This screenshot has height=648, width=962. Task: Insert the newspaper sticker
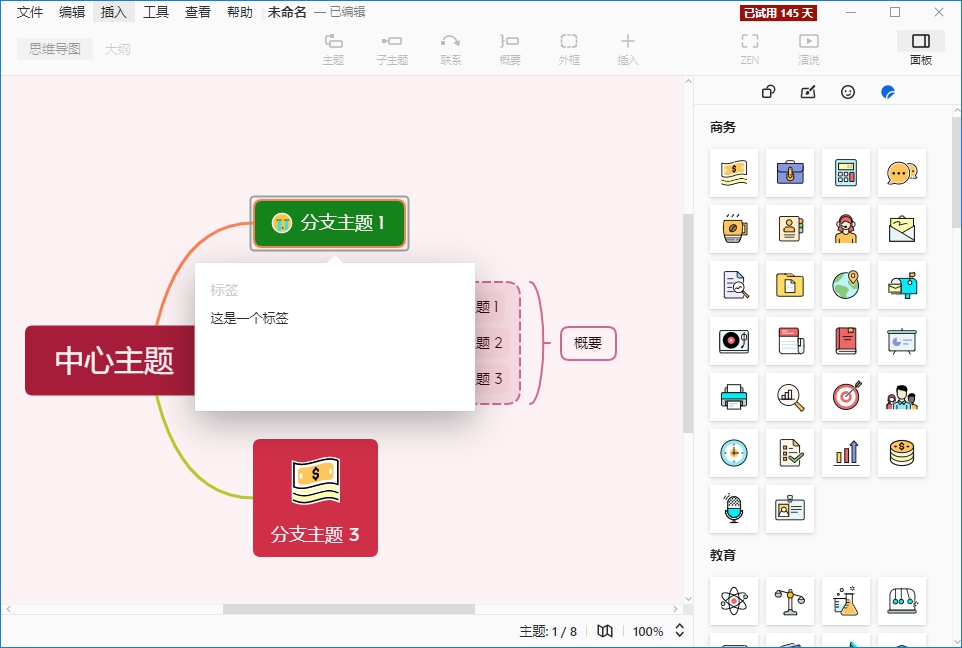click(x=790, y=341)
